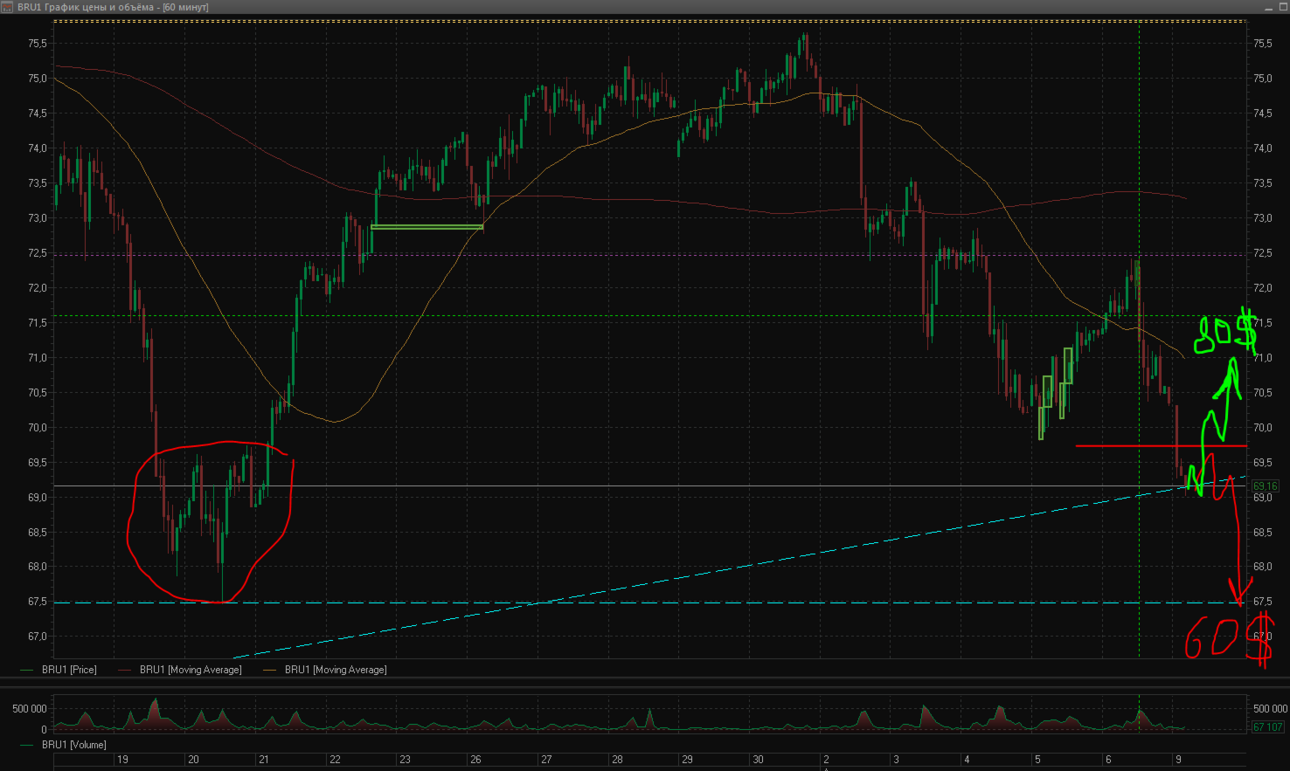
Task: Click date label 20 on the time axis
Action: pyautogui.click(x=193, y=760)
